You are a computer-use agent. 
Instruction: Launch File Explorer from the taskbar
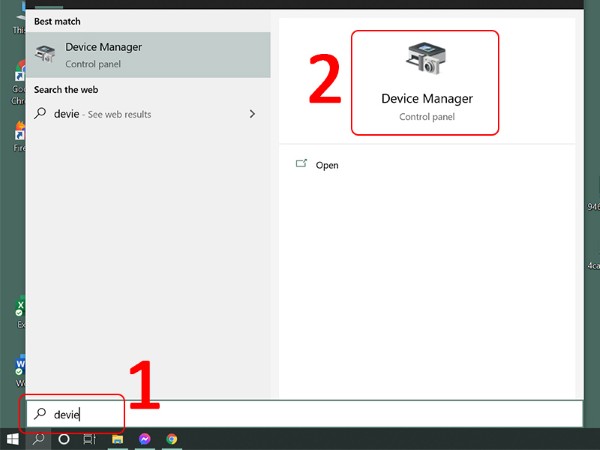click(117, 439)
